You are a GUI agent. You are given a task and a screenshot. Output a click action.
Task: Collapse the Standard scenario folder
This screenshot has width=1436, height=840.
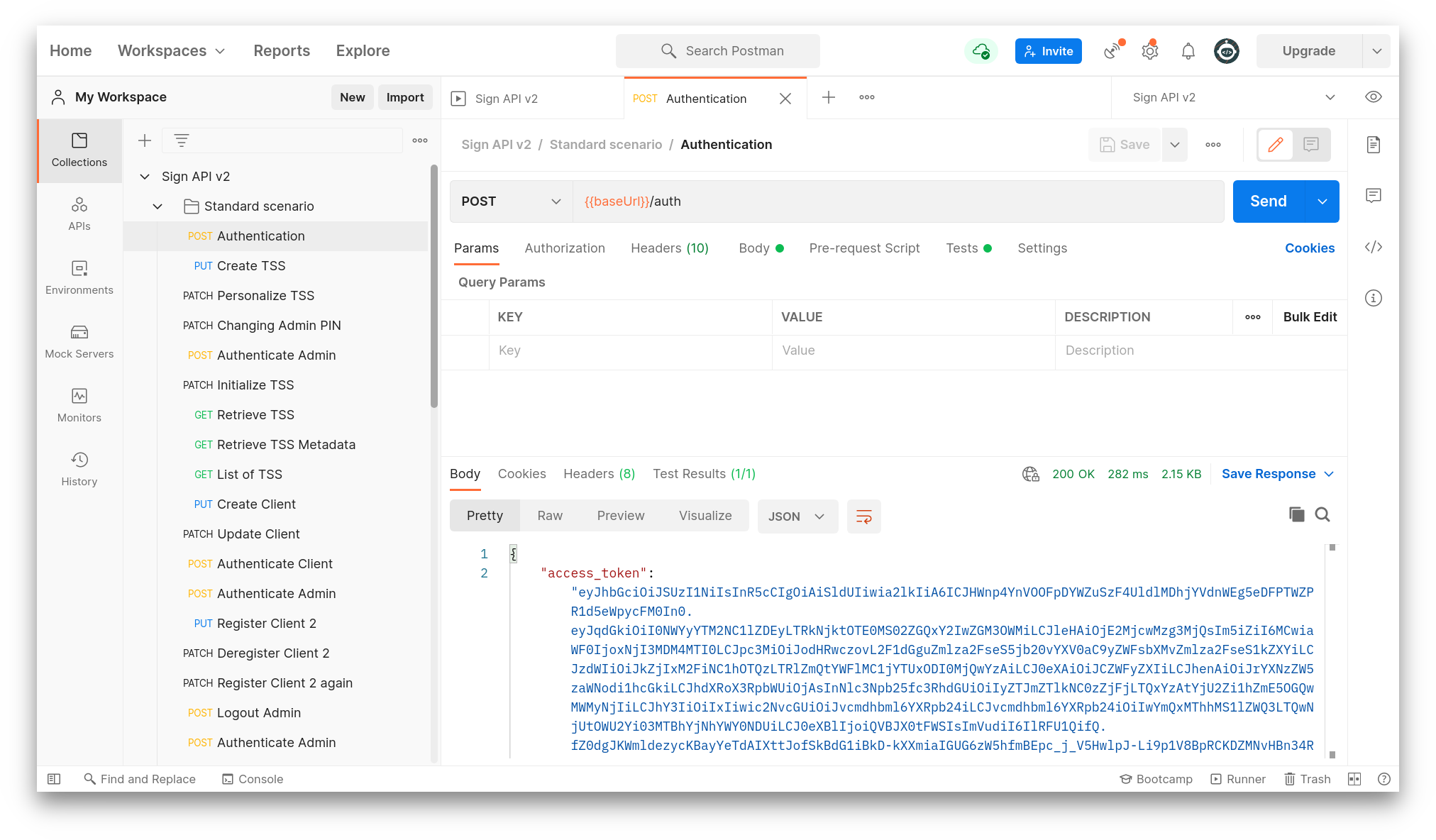(158, 206)
